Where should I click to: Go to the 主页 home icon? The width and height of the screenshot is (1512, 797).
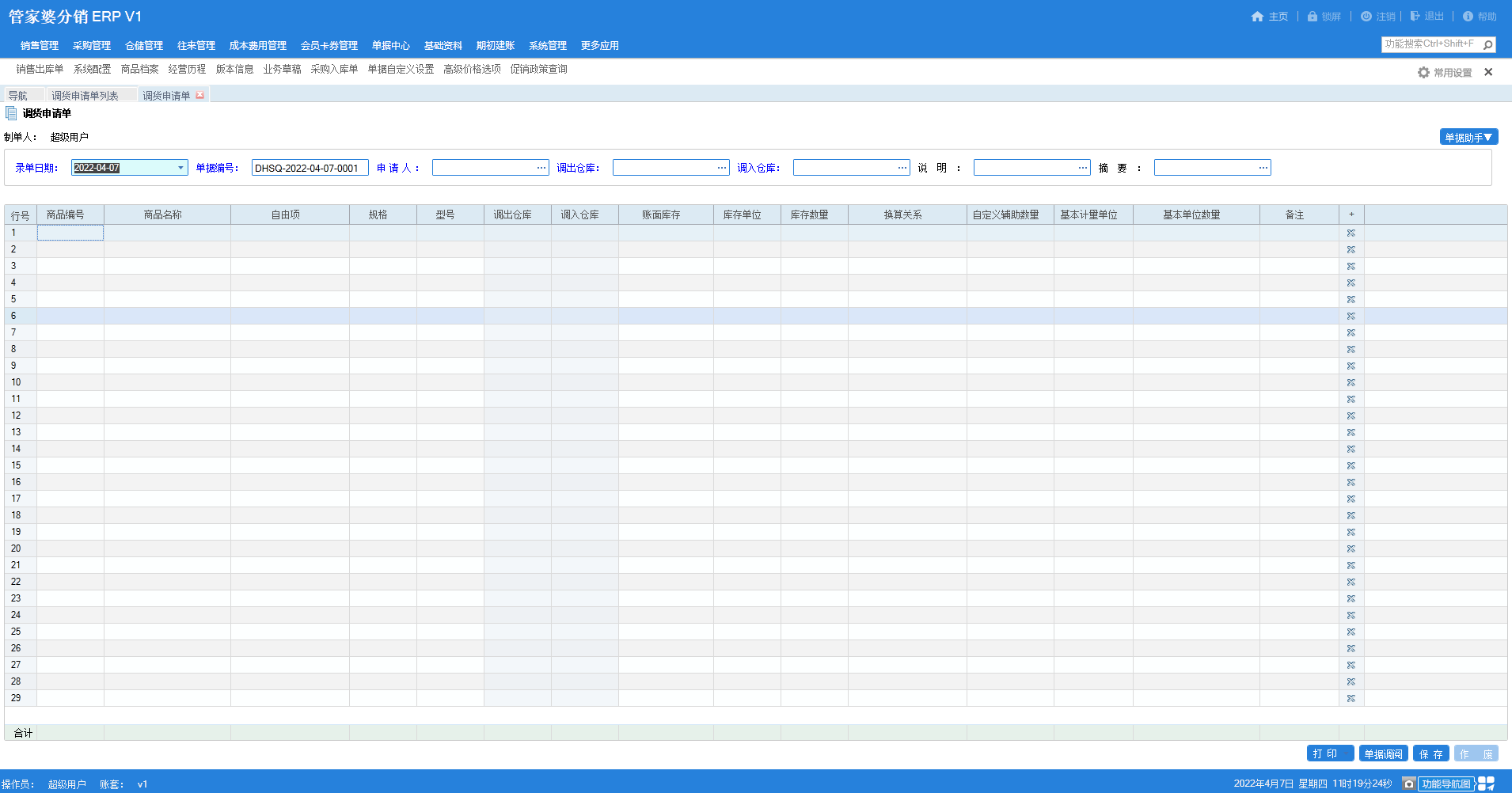tap(1257, 17)
